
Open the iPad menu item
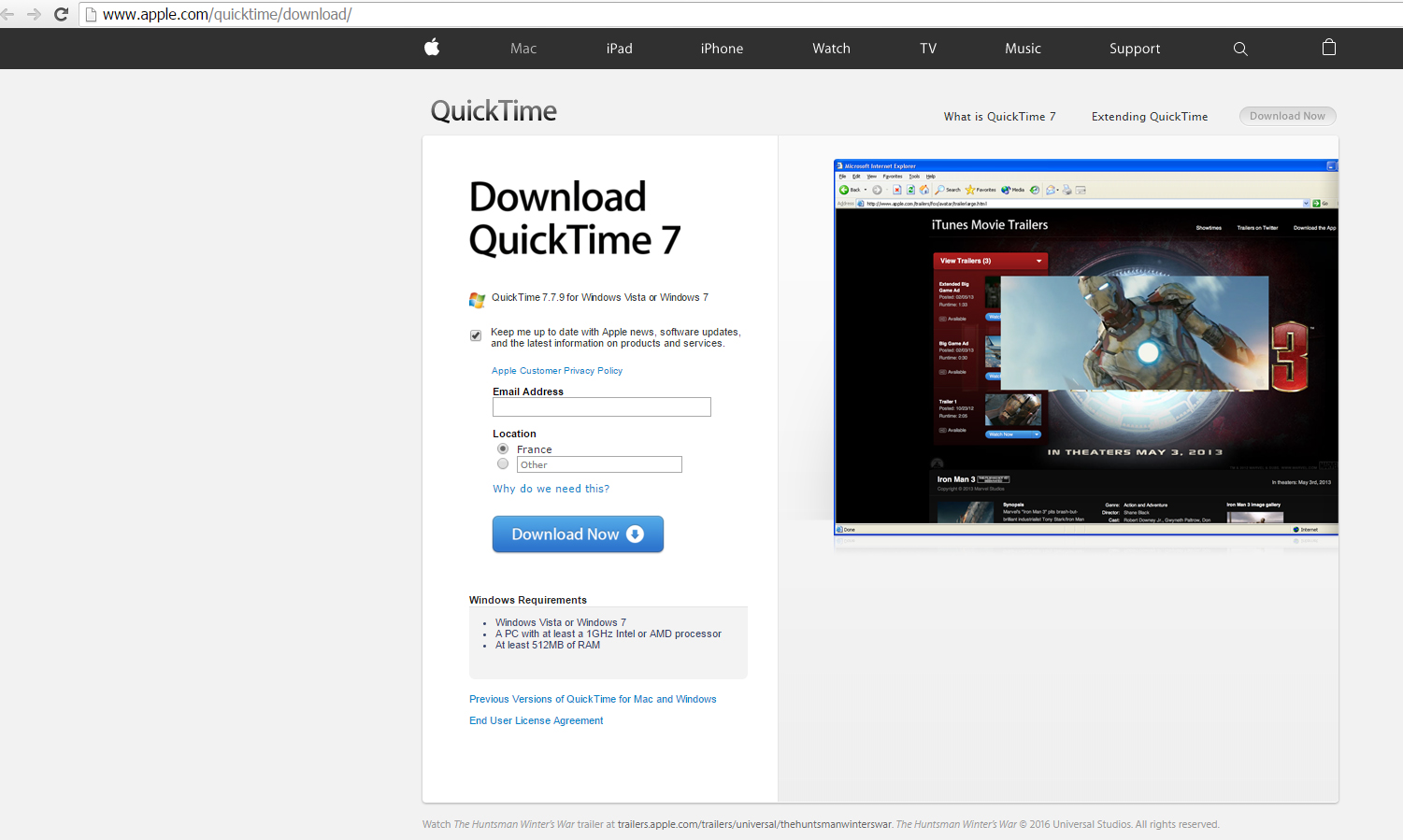(x=620, y=49)
